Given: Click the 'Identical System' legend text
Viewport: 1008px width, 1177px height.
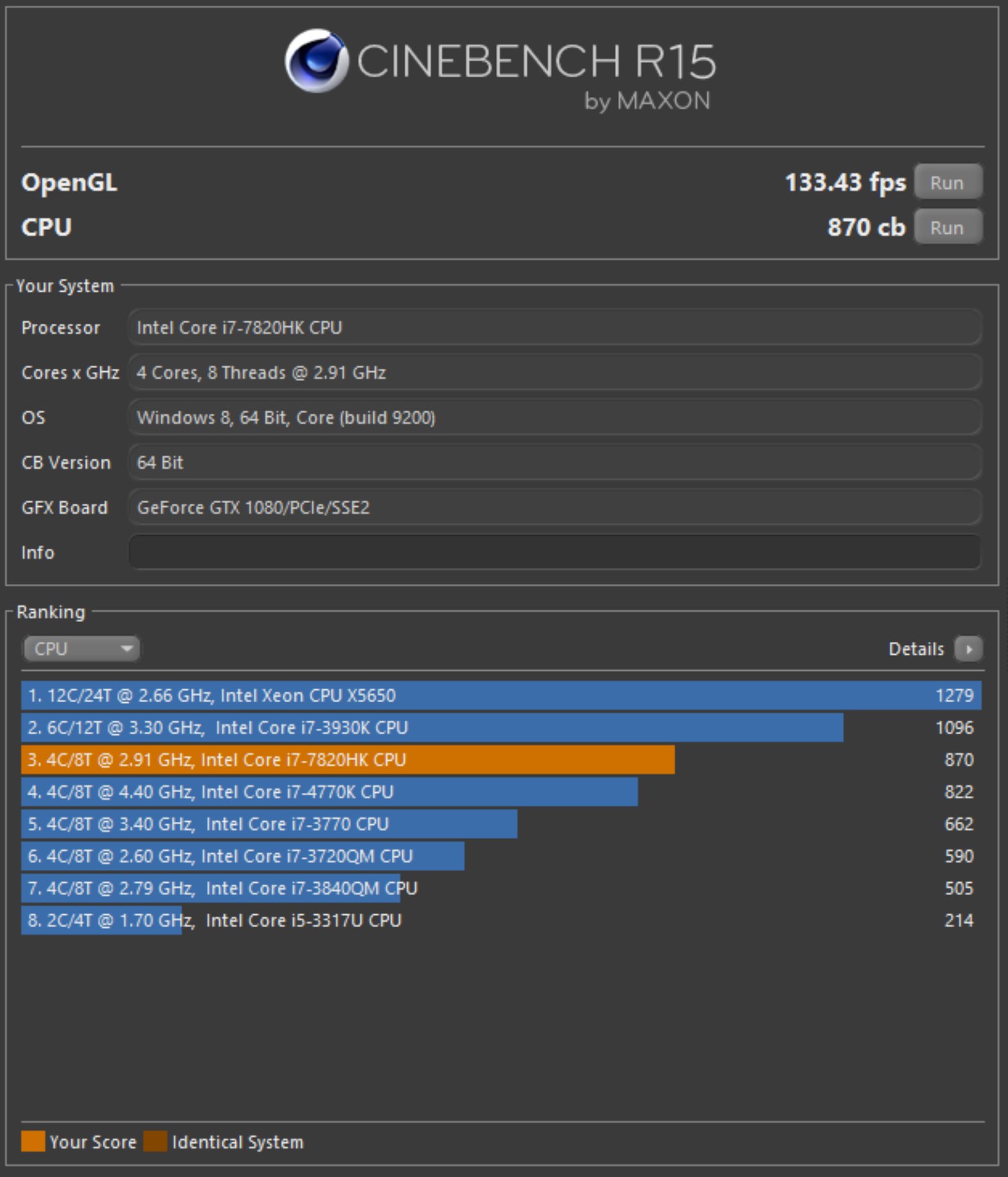Looking at the screenshot, I should [238, 1142].
